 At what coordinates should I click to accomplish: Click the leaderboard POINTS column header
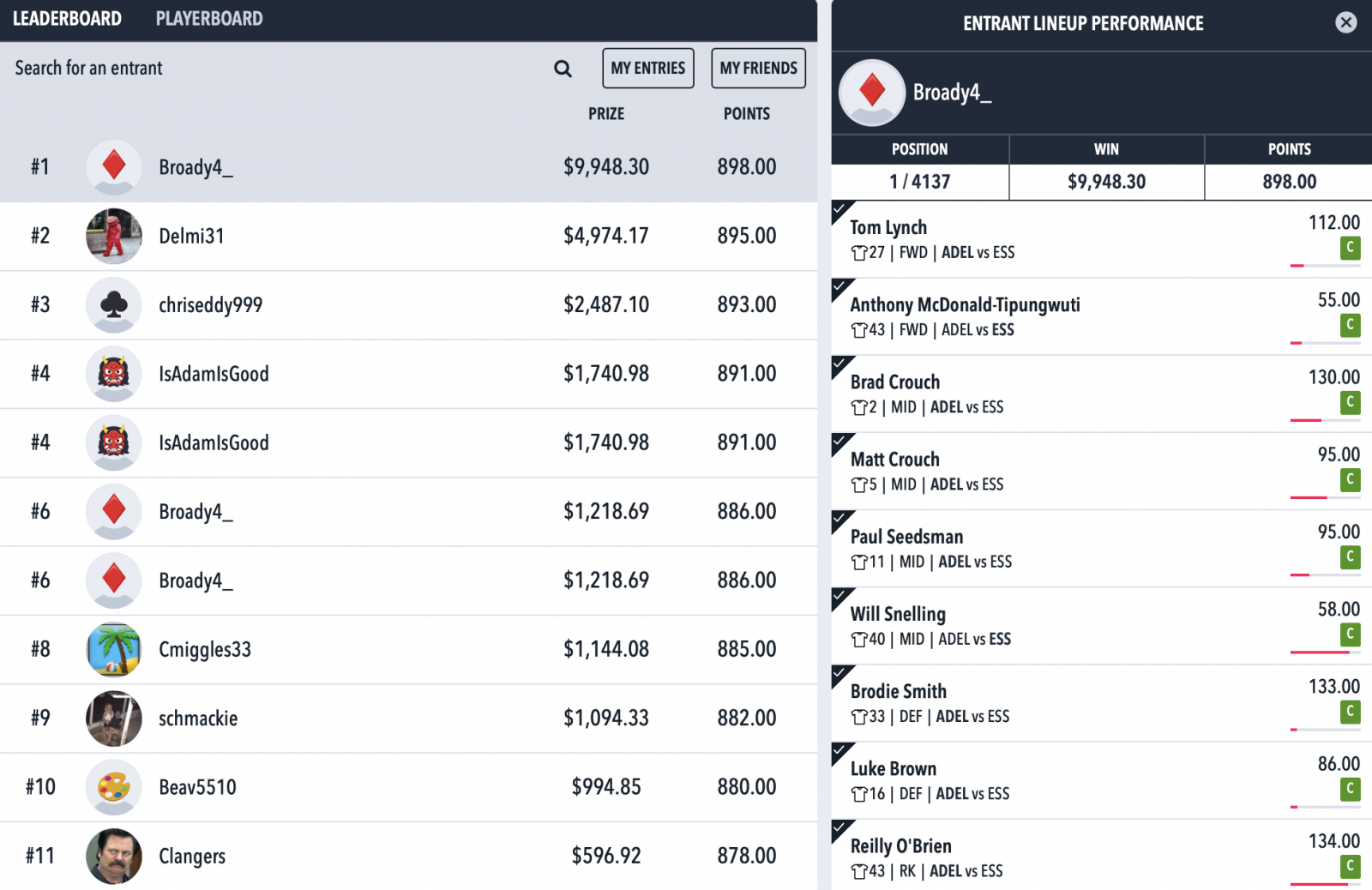coord(747,114)
